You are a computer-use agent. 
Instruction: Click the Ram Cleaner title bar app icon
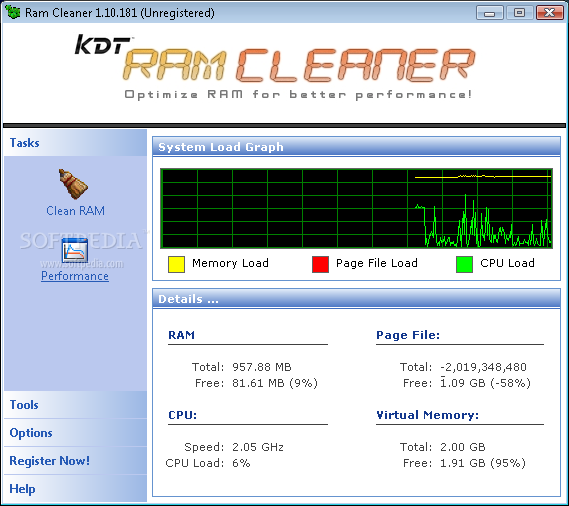tap(13, 12)
